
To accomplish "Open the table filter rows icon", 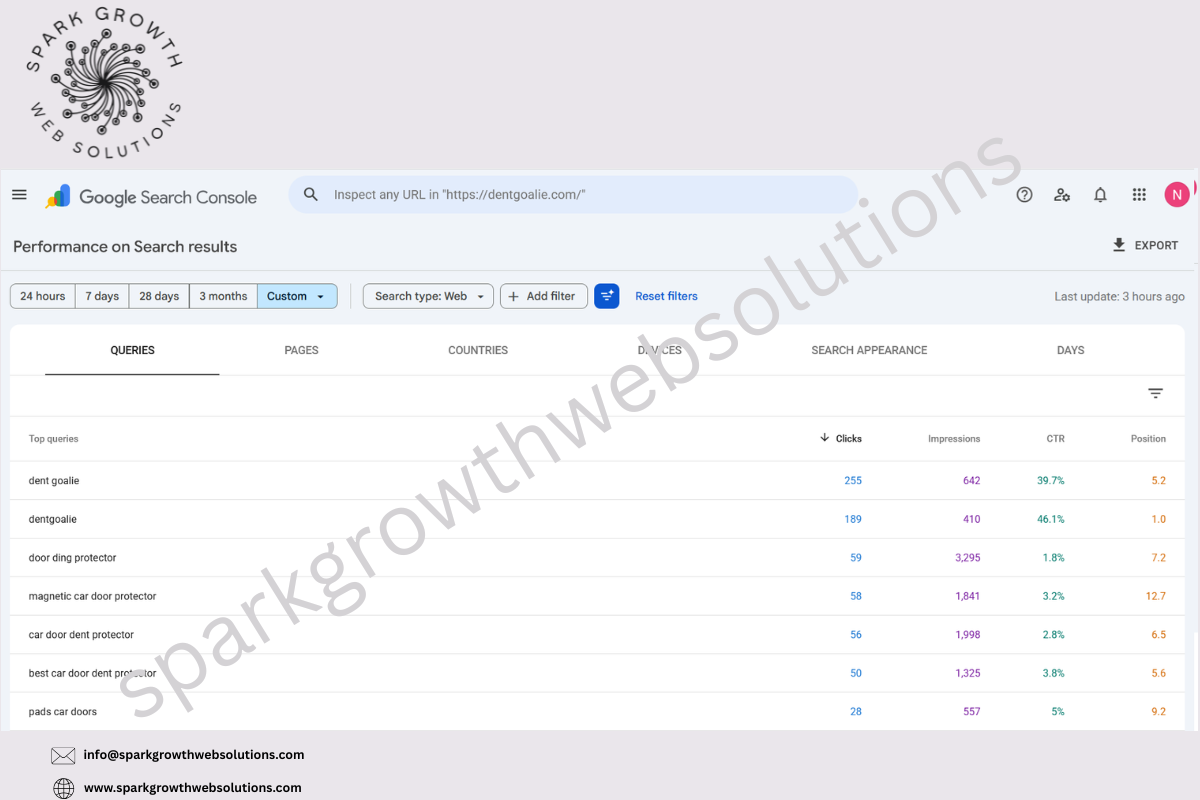I will [1155, 394].
